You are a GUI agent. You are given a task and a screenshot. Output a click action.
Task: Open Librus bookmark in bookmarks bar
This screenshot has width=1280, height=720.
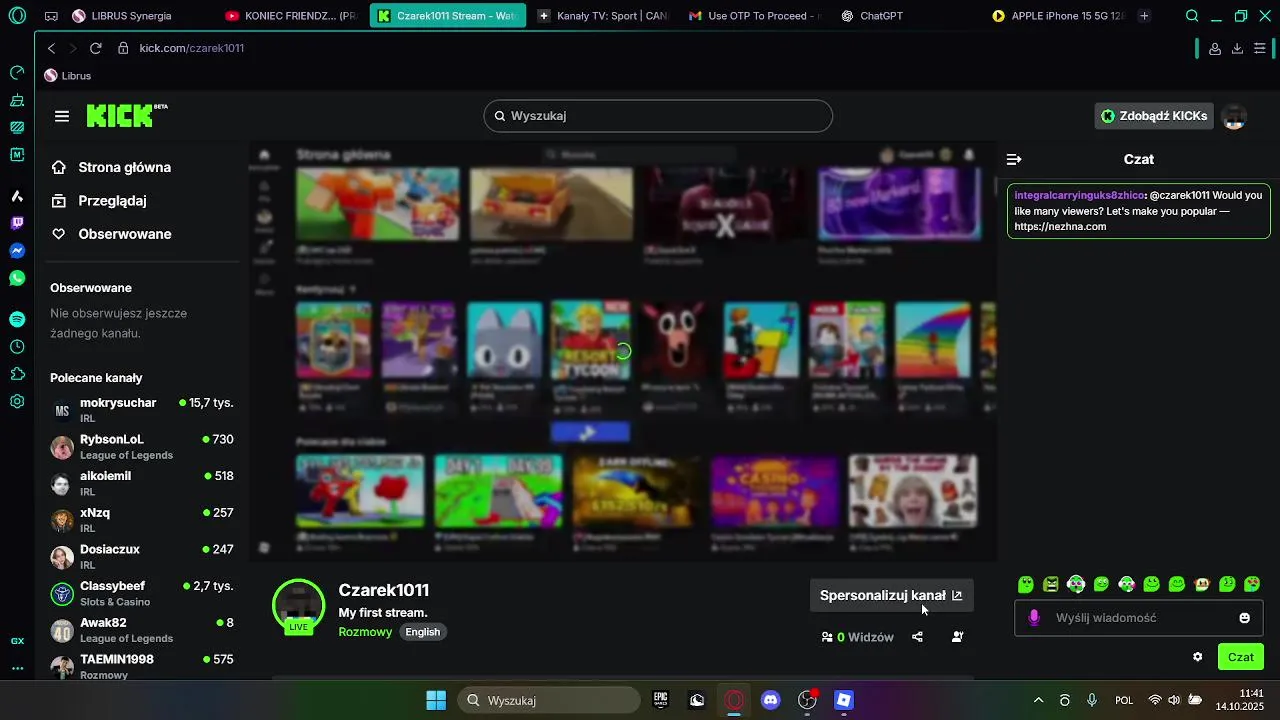(x=67, y=76)
